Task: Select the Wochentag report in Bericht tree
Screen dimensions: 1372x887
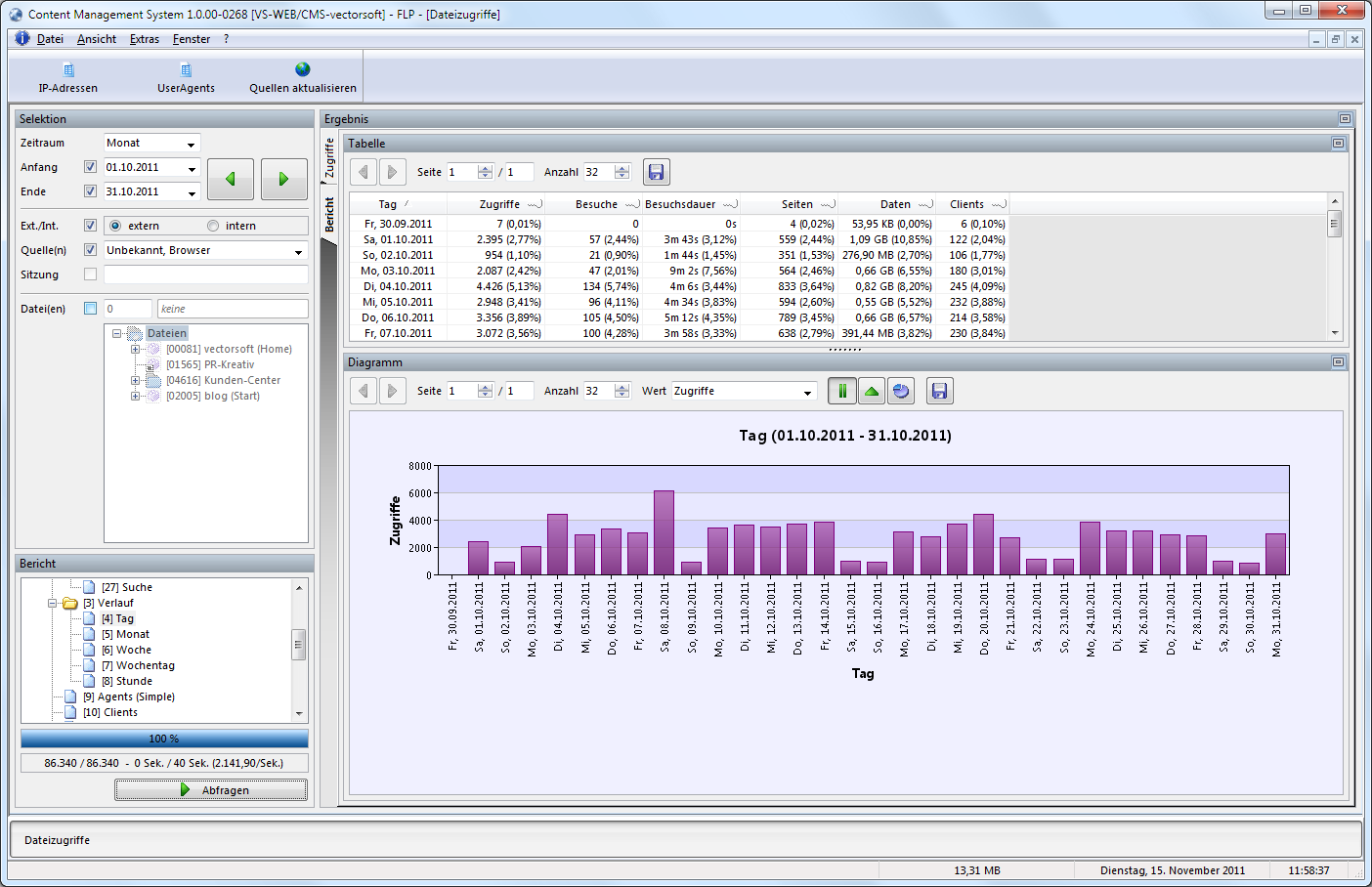Action: 145,665
